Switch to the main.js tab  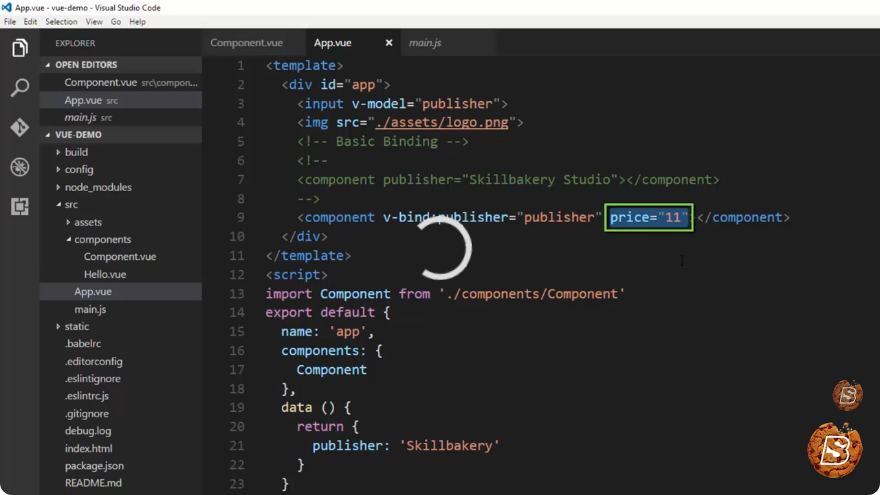tap(425, 43)
